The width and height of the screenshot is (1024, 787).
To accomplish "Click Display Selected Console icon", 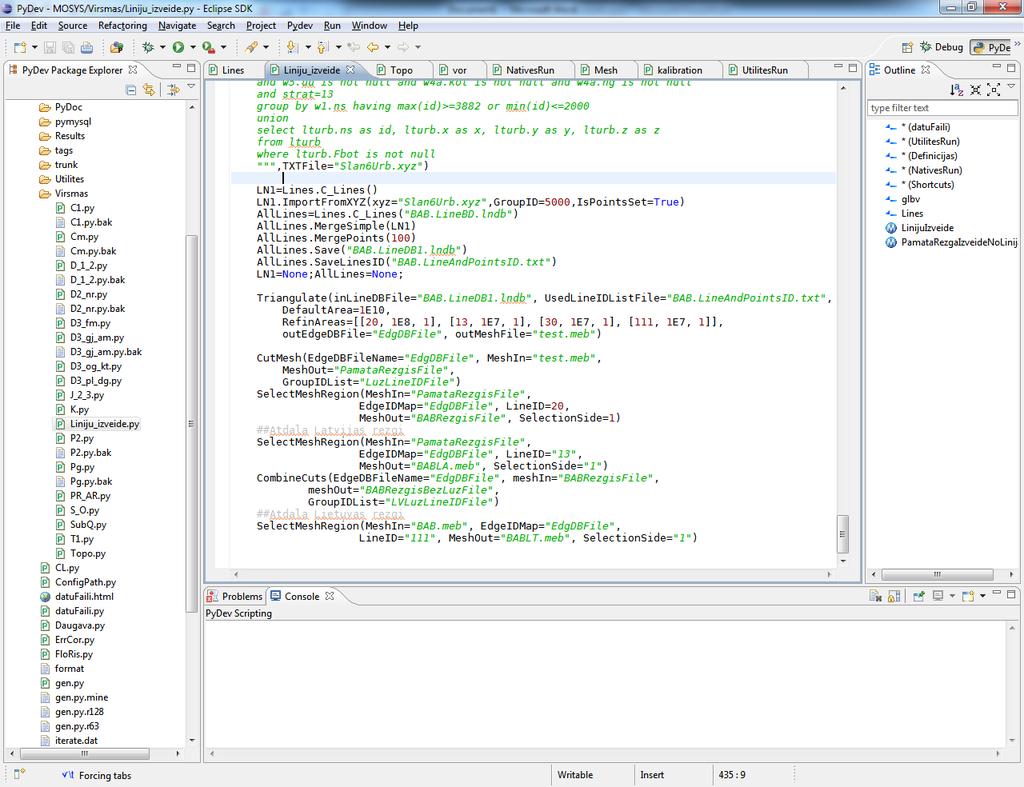I will (x=938, y=596).
